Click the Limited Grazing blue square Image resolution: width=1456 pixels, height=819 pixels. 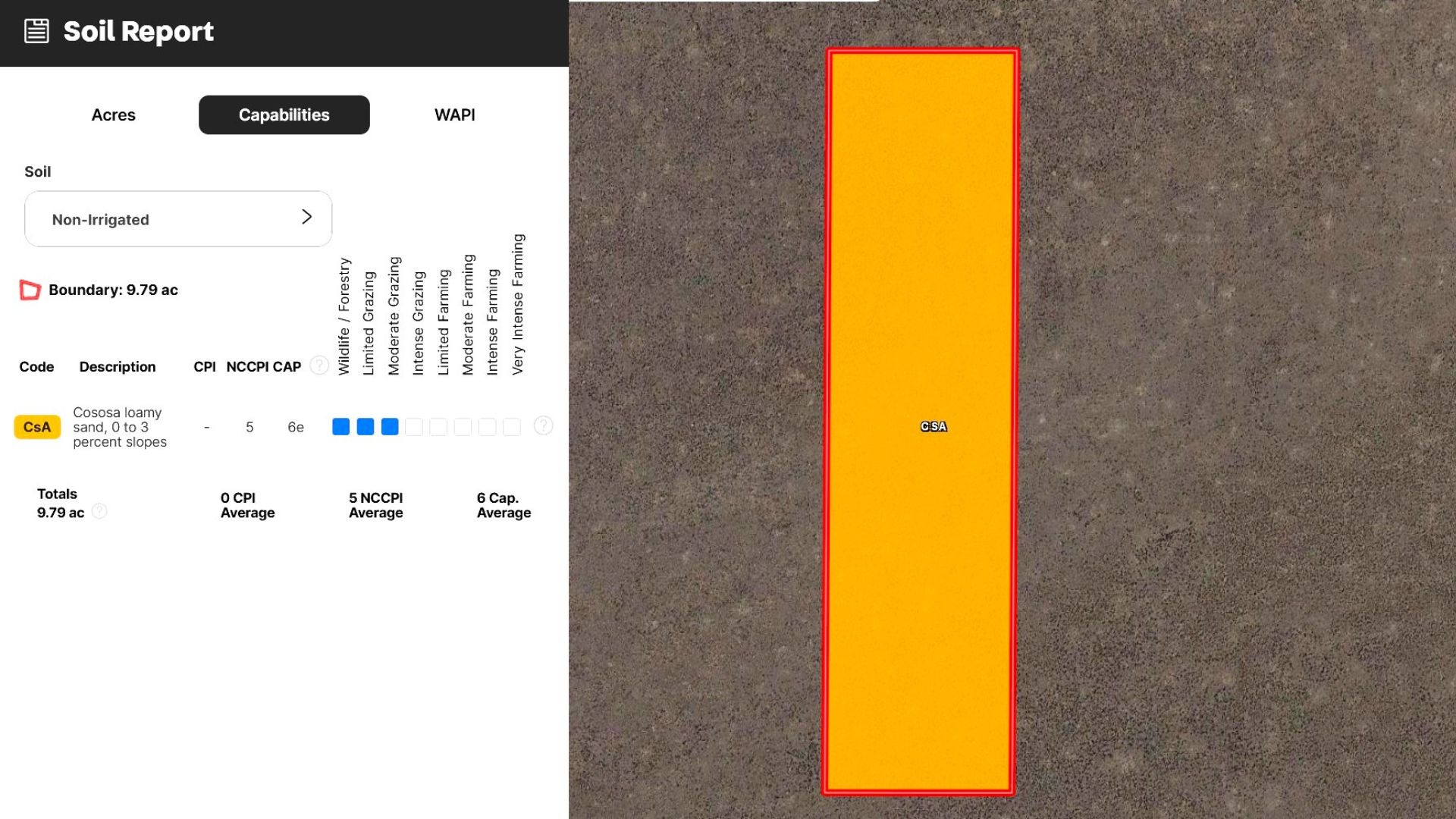click(366, 427)
